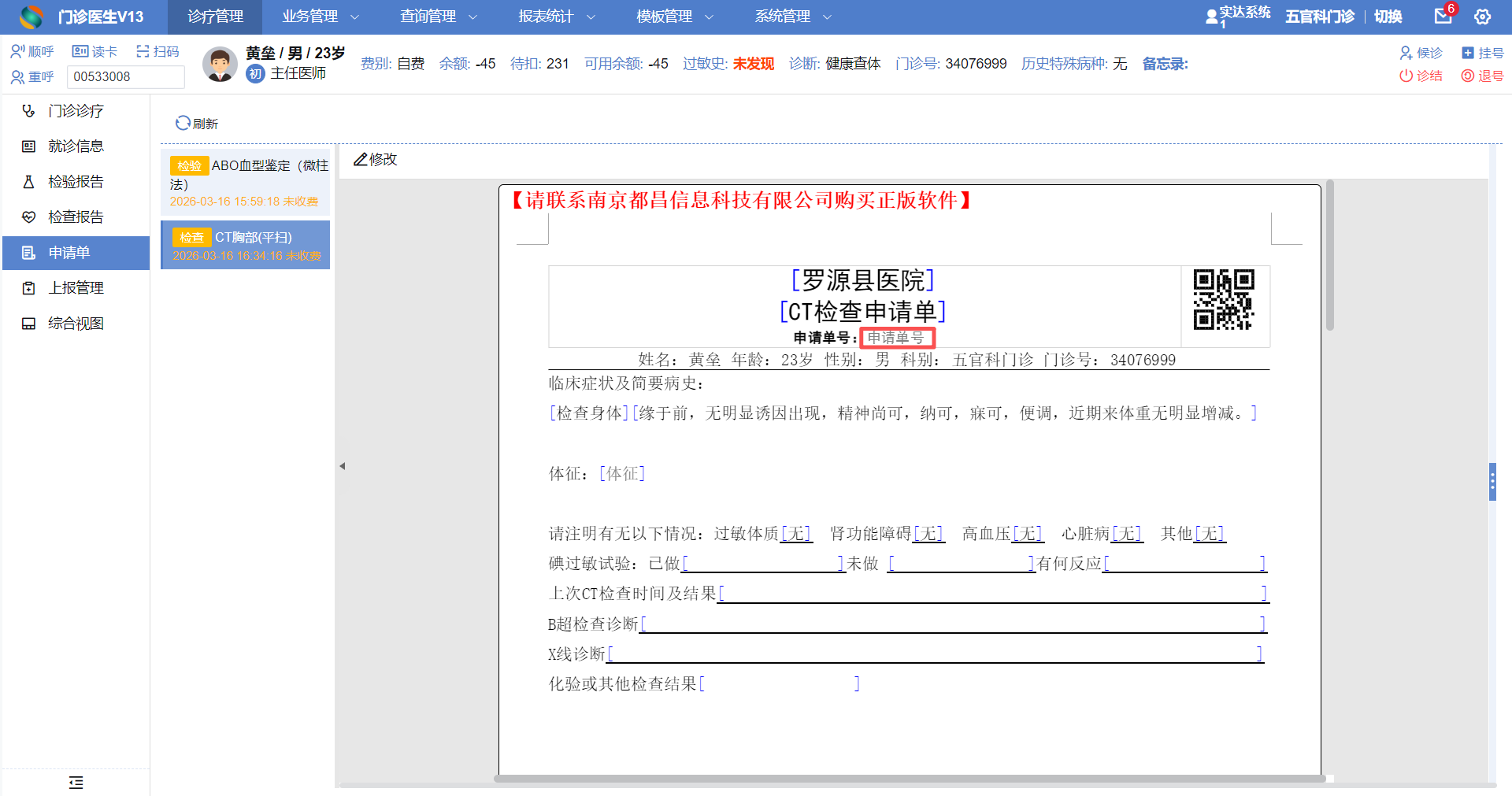Click the 五官科门诊 department label
The image size is (1512, 796).
pyautogui.click(x=1320, y=17)
